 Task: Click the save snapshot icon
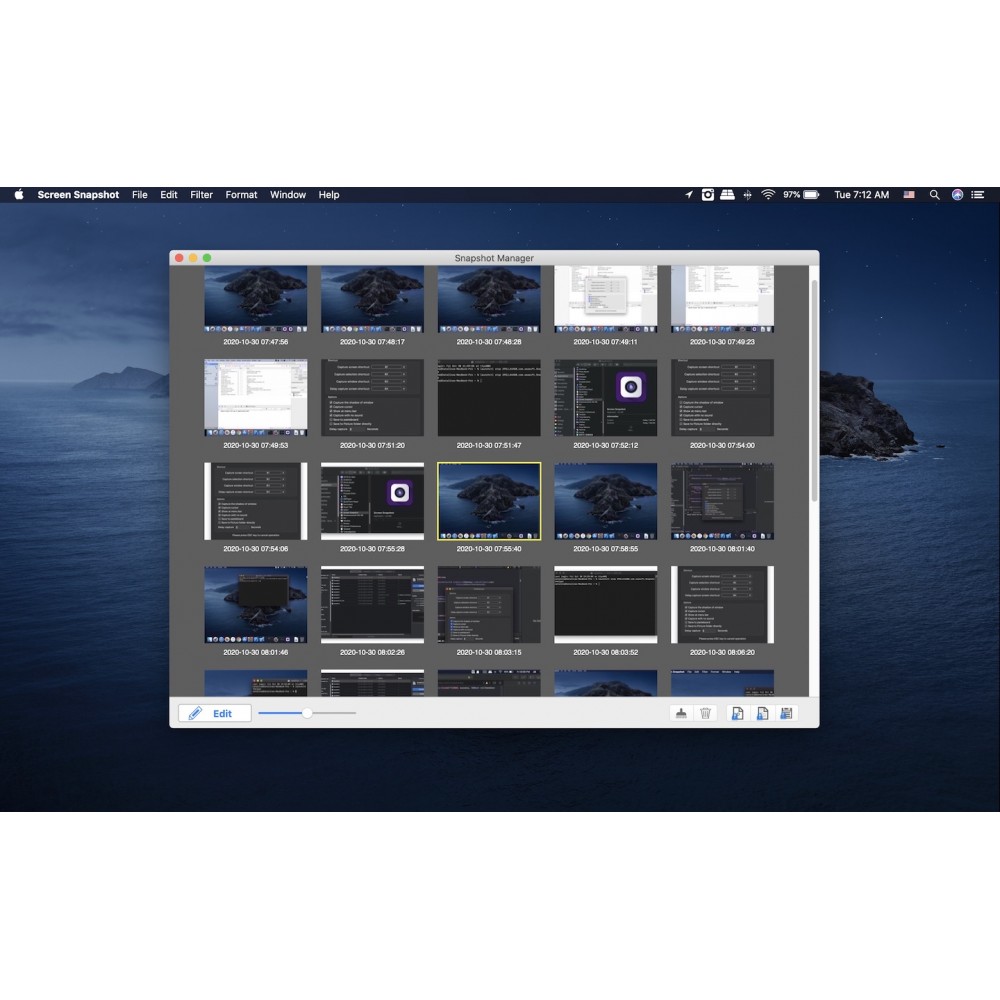787,713
